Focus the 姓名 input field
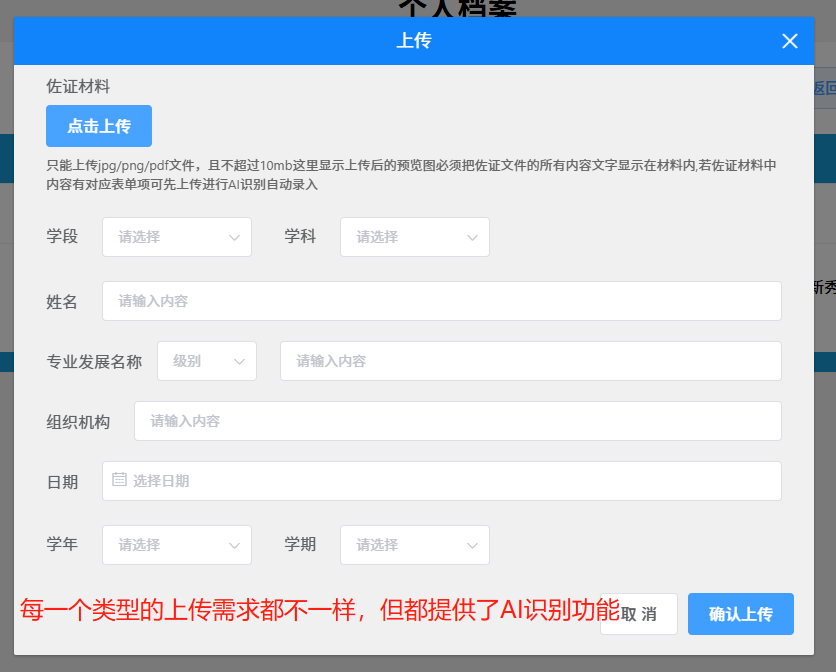The height and width of the screenshot is (672, 836). tap(441, 301)
